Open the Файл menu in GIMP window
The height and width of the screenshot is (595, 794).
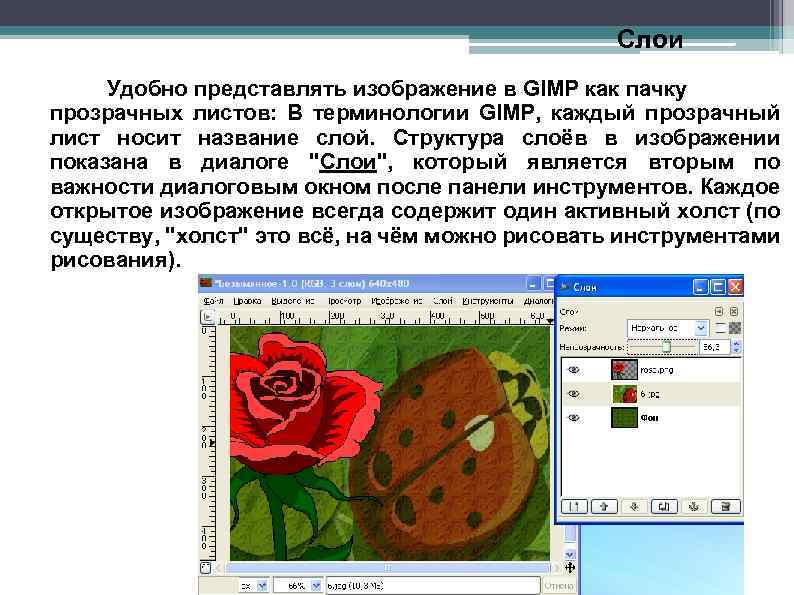[213, 301]
